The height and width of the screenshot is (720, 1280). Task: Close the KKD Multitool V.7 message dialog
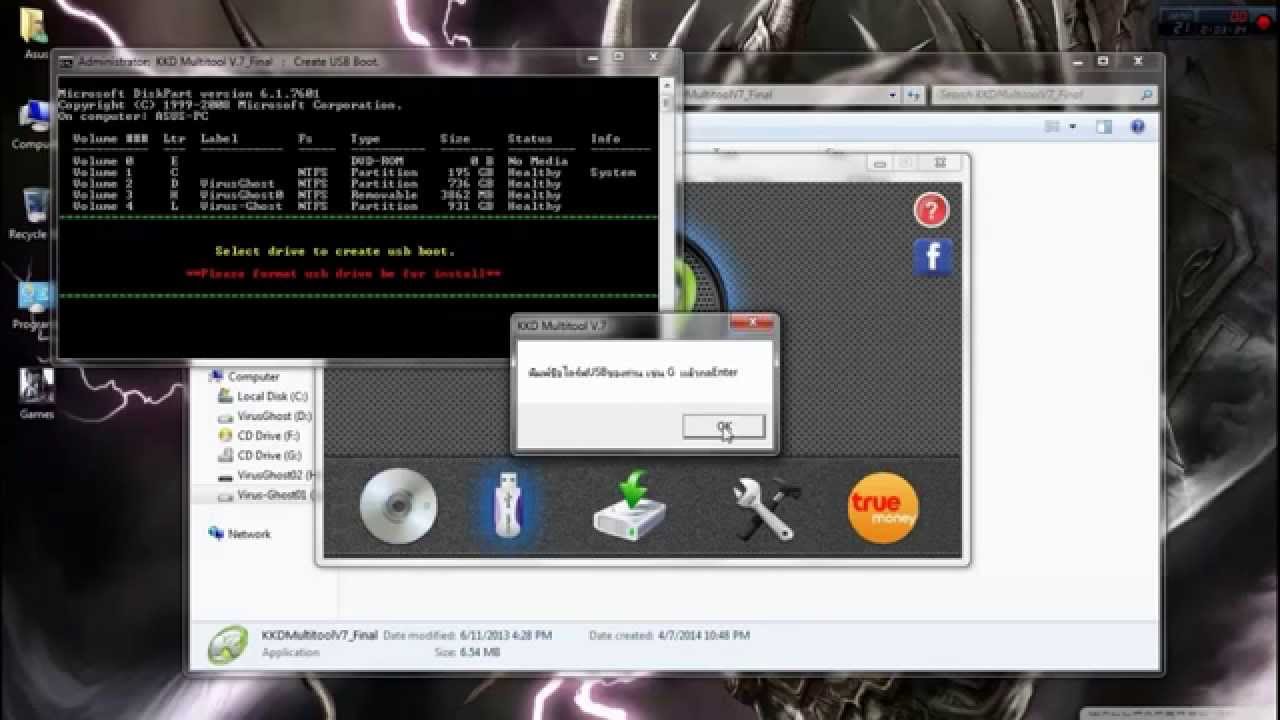click(x=751, y=324)
